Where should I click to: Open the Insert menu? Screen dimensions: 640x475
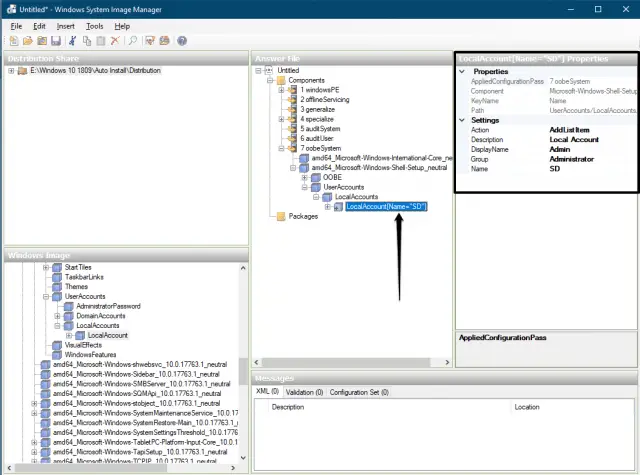pos(65,25)
